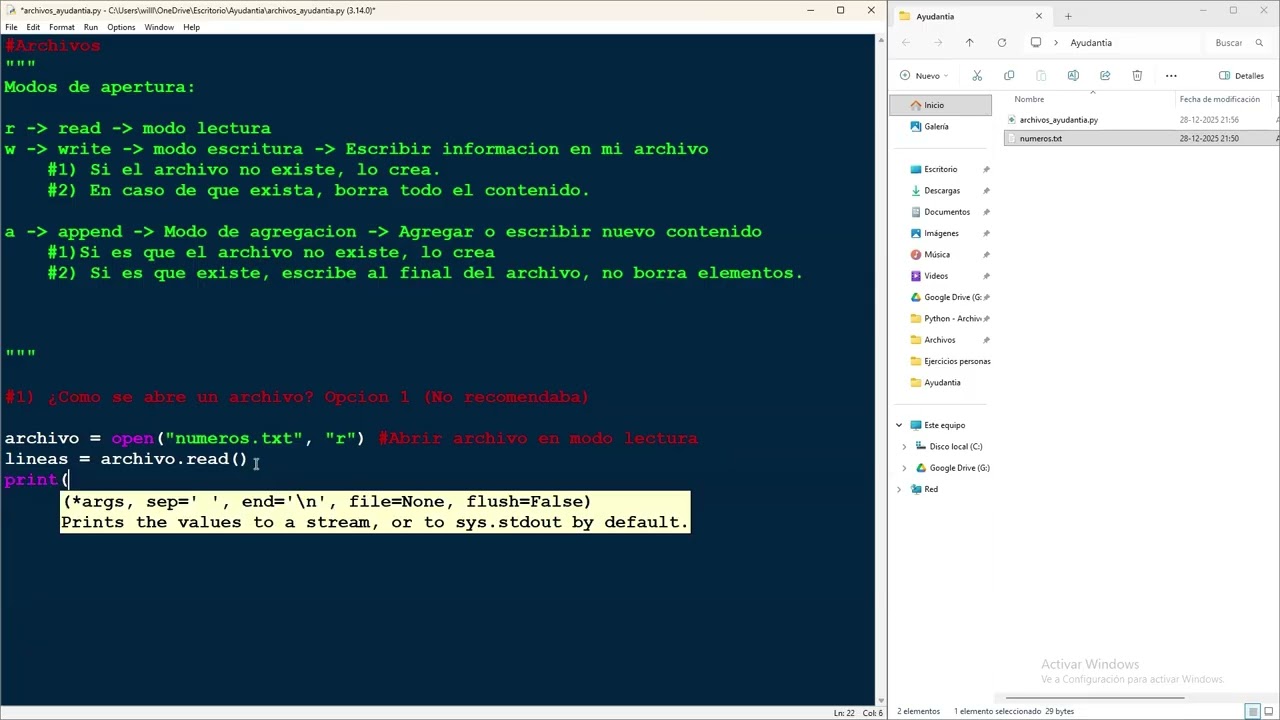Click the Up arrow in Explorer navigation
1280x720 pixels.
coord(969,43)
